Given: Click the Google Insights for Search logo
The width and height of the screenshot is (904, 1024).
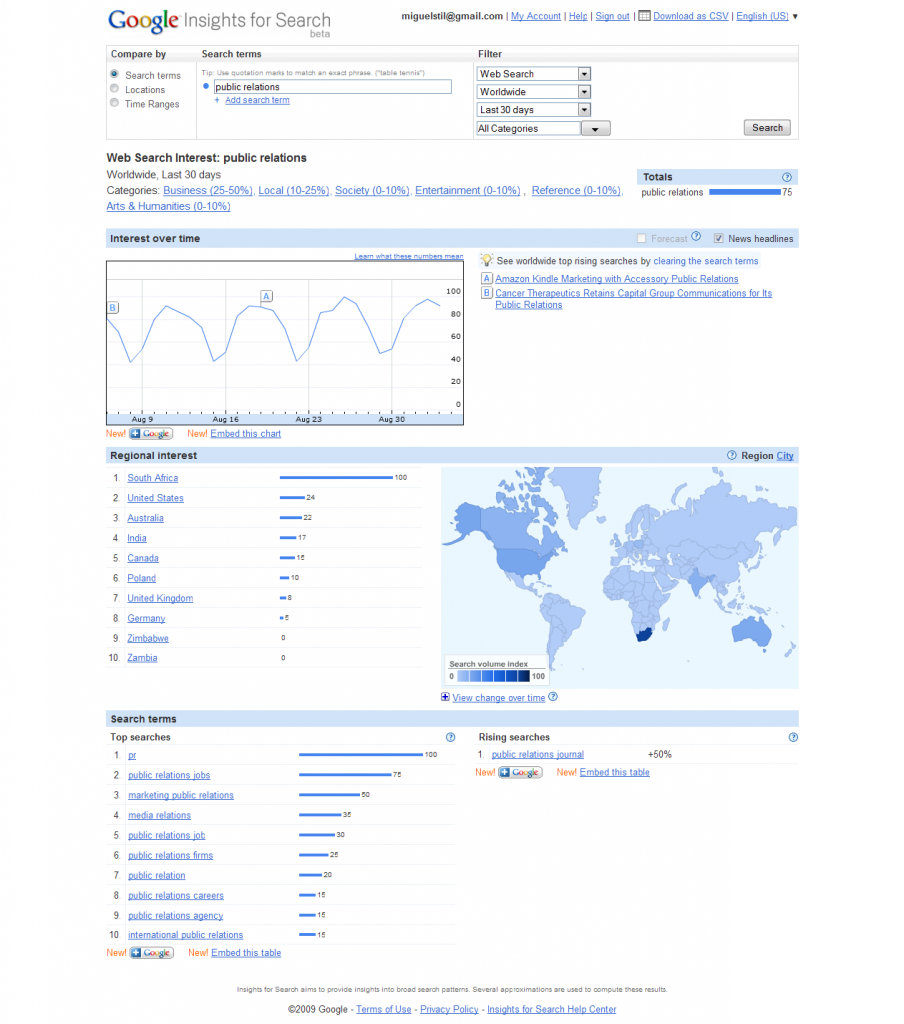Looking at the screenshot, I should pos(219,22).
